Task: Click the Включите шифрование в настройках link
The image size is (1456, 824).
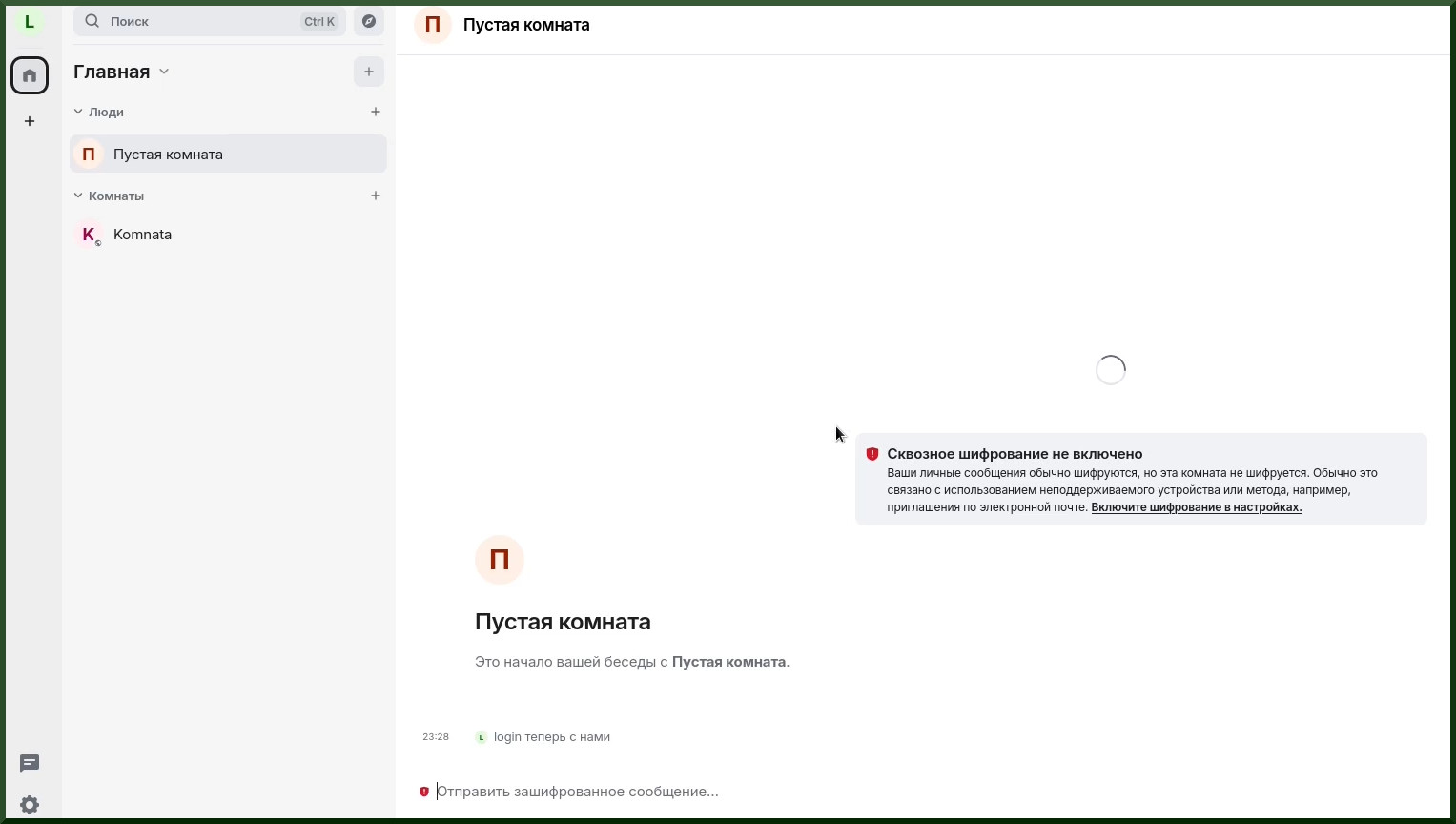Action: [x=1197, y=507]
